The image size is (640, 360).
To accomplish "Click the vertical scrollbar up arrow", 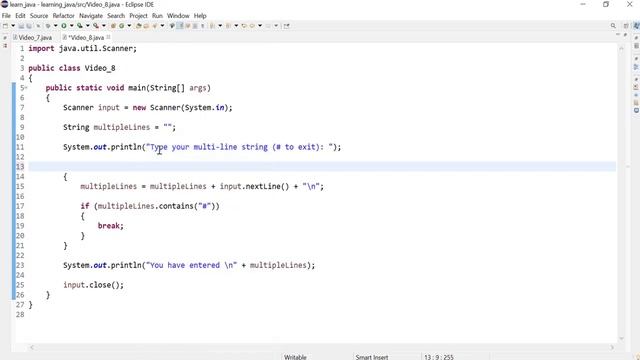I will point(621,48).
